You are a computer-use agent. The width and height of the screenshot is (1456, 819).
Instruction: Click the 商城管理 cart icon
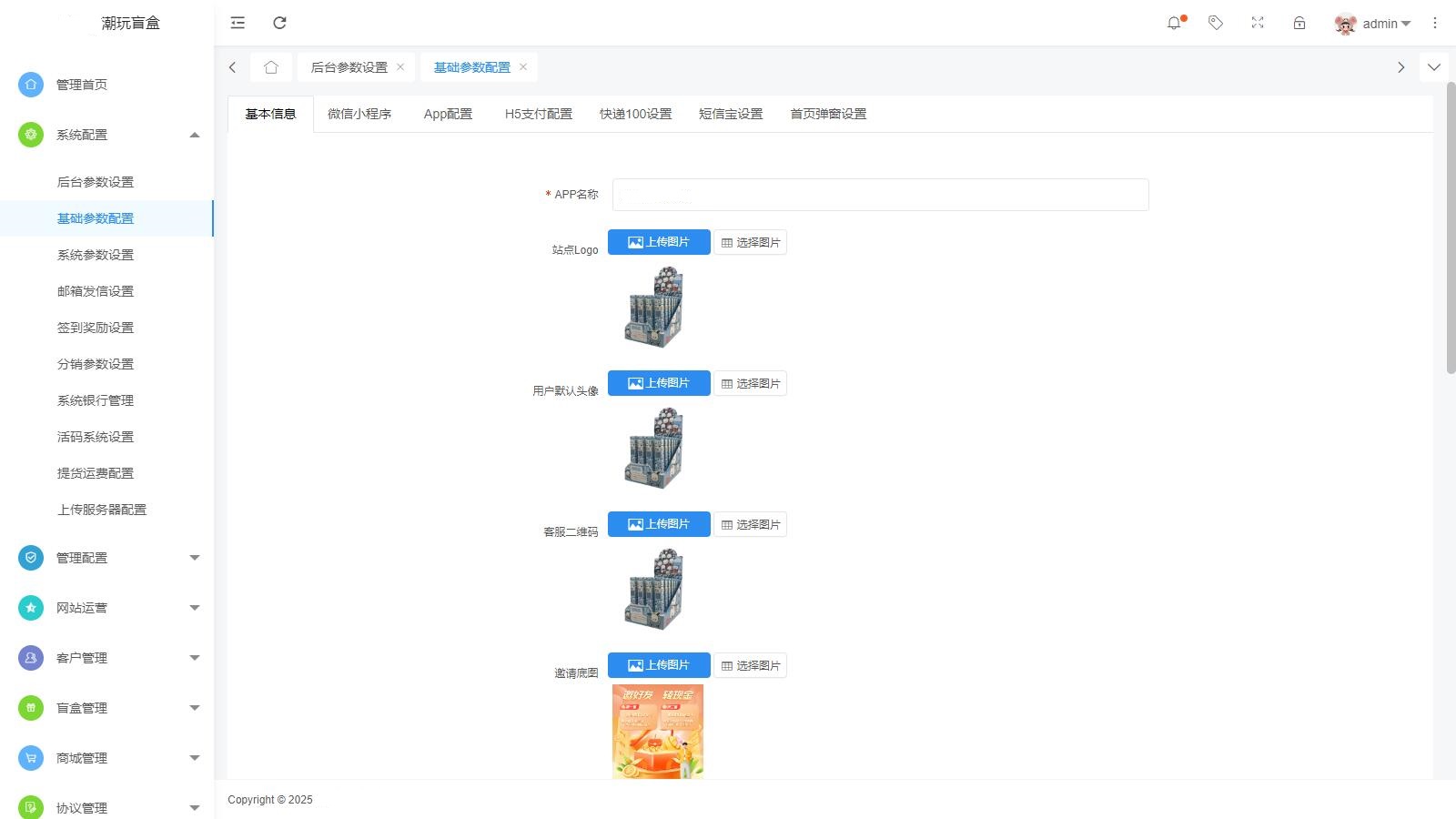(31, 758)
